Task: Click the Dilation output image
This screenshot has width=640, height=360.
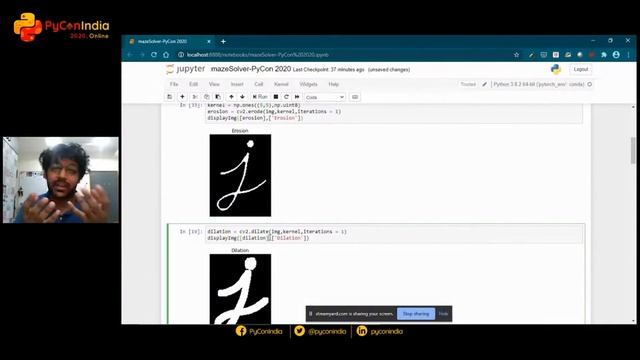Action: 240,289
